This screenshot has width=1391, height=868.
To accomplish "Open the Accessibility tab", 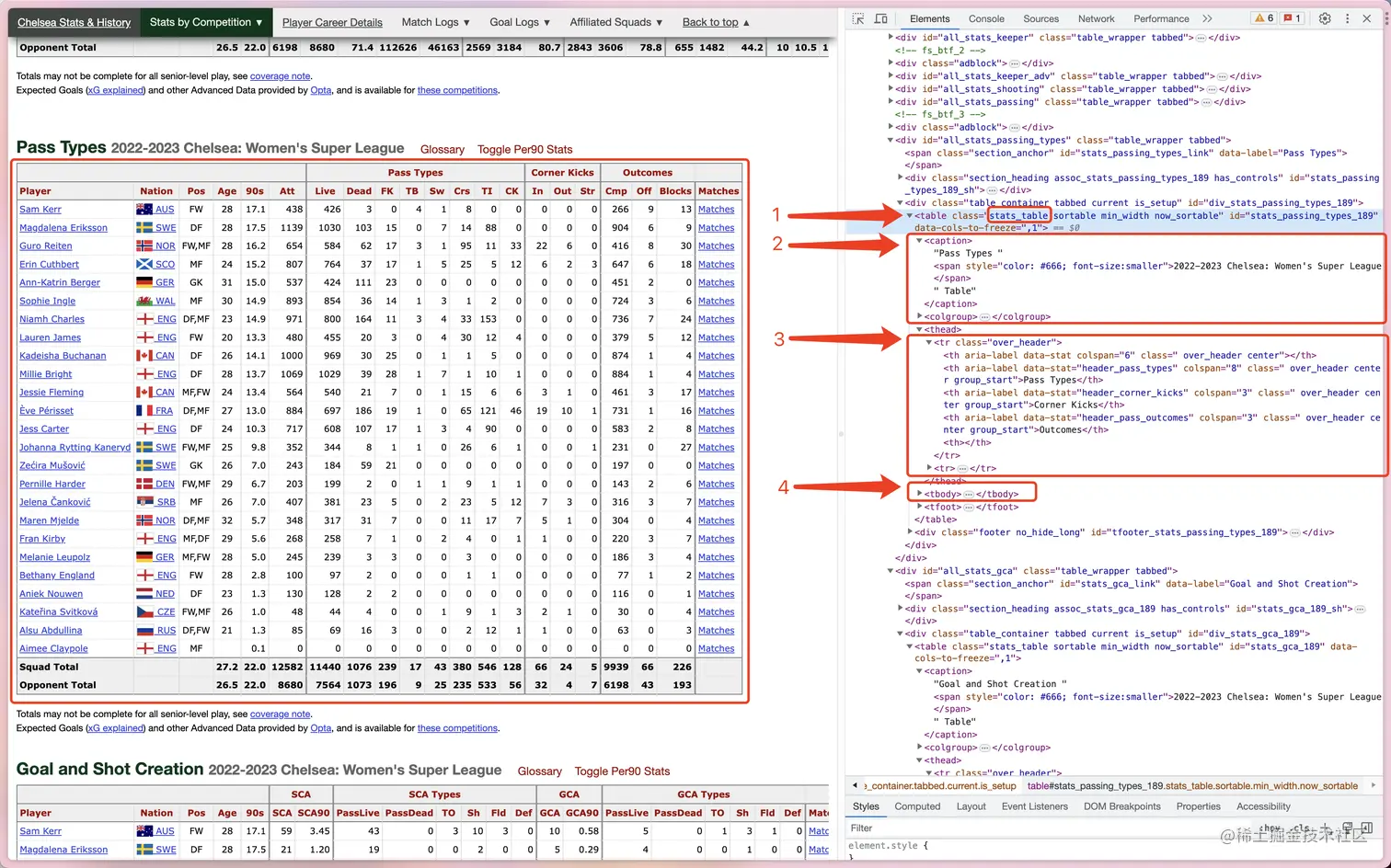I will click(1263, 806).
